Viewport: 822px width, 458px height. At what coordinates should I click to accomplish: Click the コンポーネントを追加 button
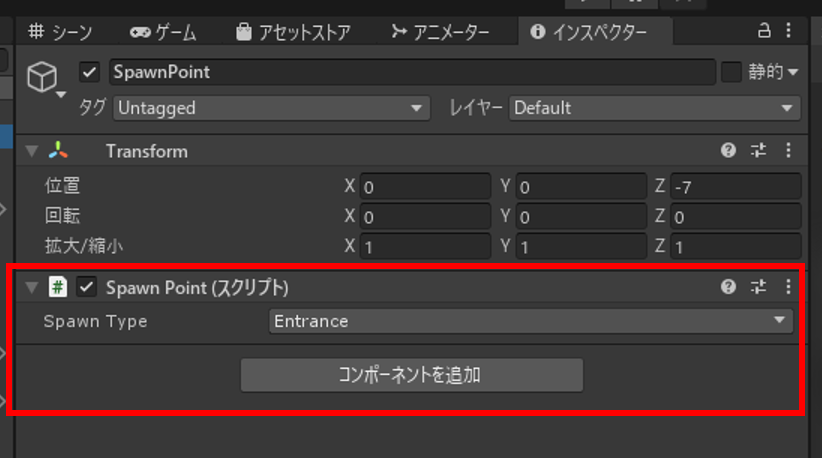pos(411,375)
